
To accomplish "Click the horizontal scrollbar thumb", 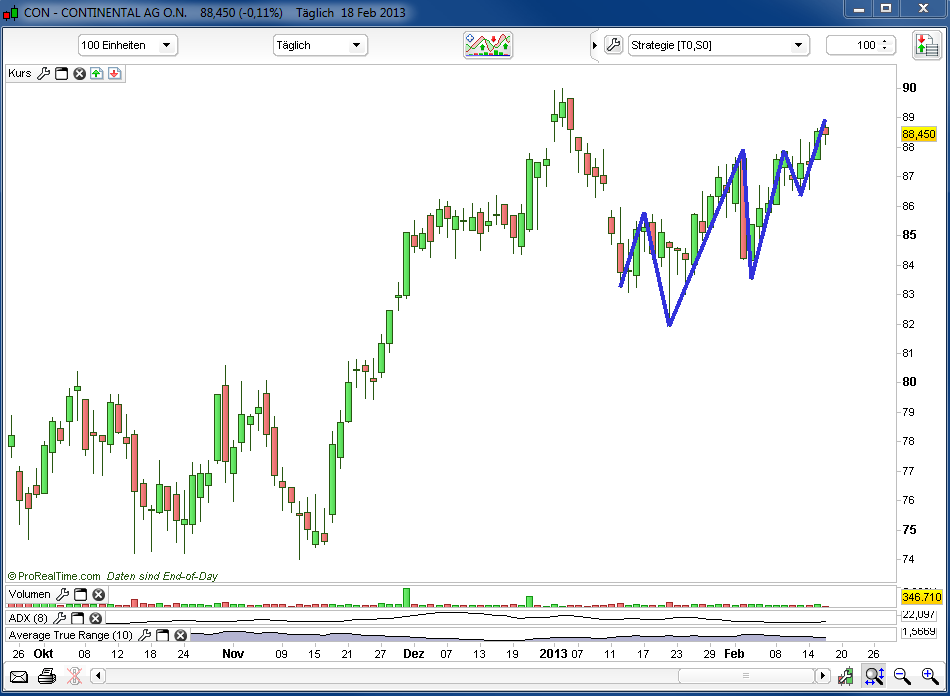I will coord(746,675).
